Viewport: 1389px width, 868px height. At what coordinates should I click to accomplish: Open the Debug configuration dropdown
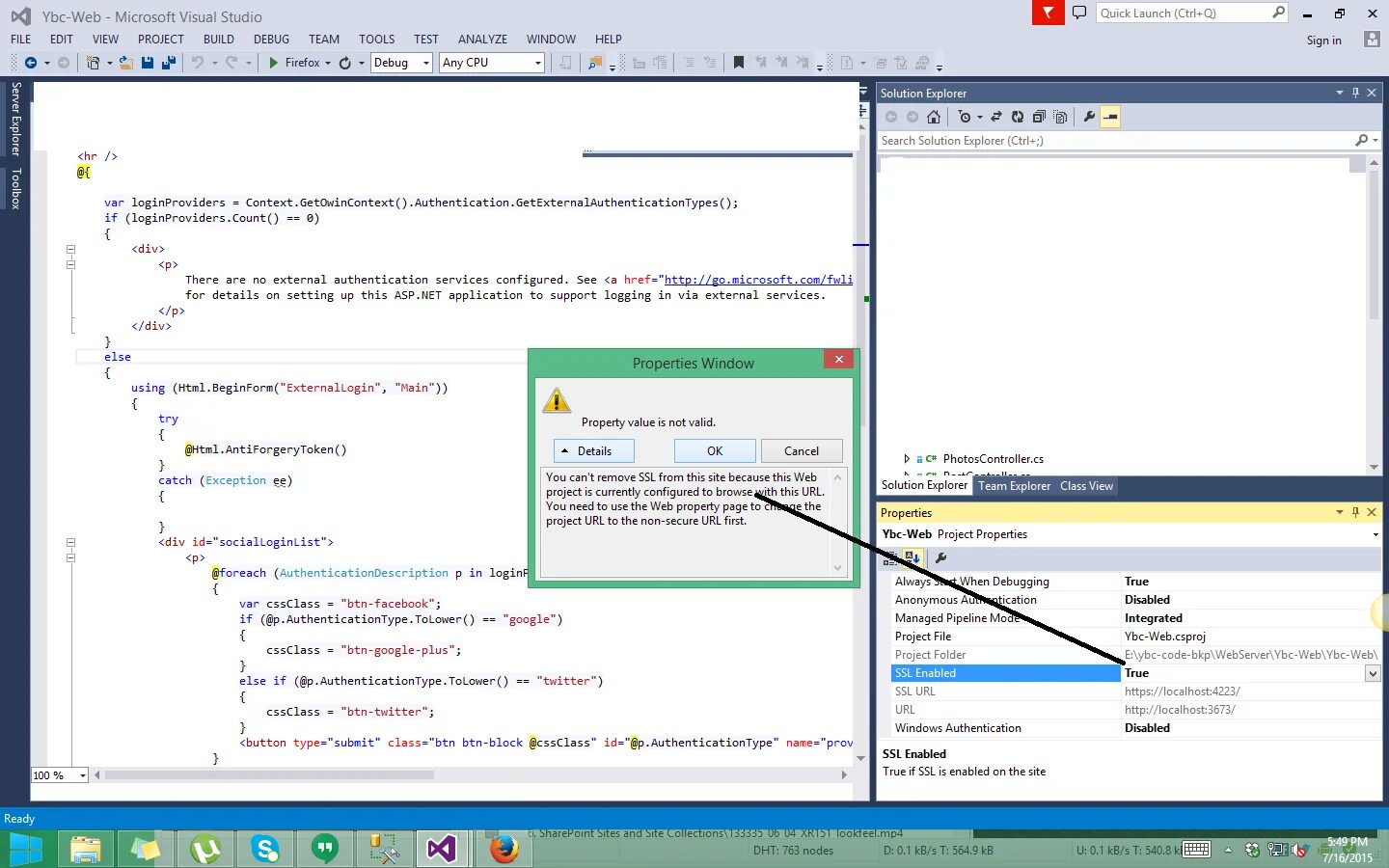coord(426,63)
